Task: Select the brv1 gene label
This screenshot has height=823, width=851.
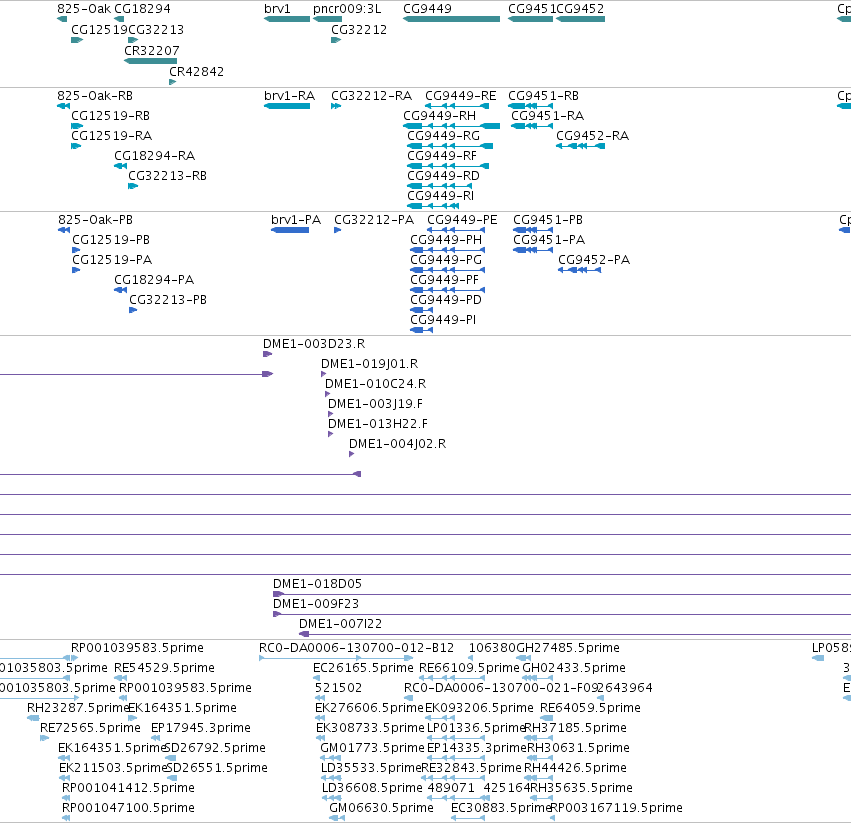Action: click(277, 9)
